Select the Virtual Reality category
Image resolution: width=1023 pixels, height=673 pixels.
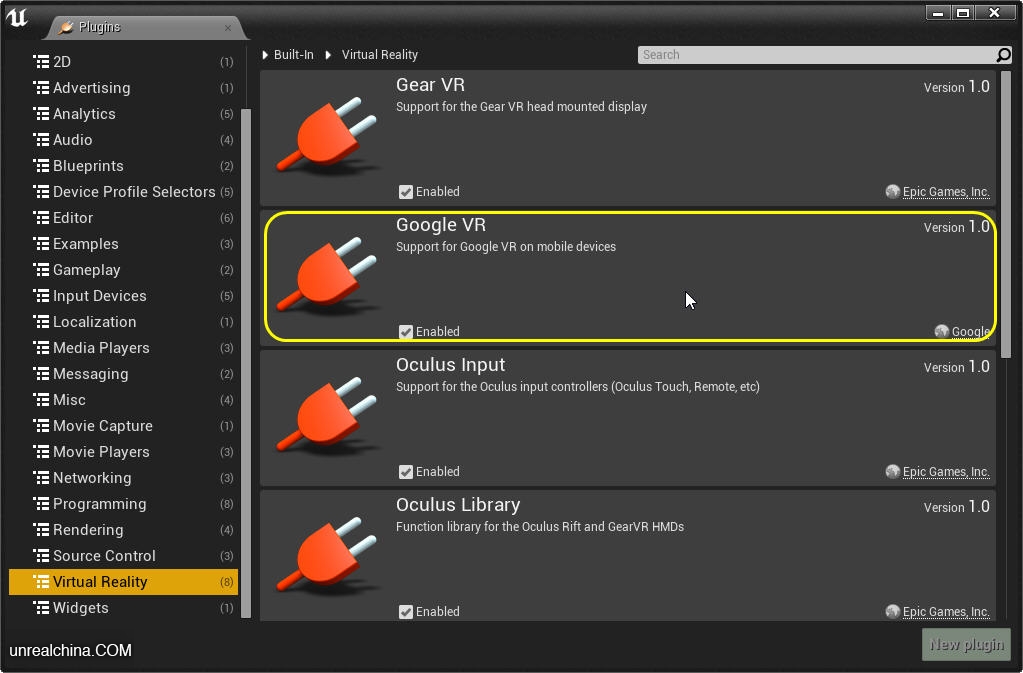coord(100,582)
